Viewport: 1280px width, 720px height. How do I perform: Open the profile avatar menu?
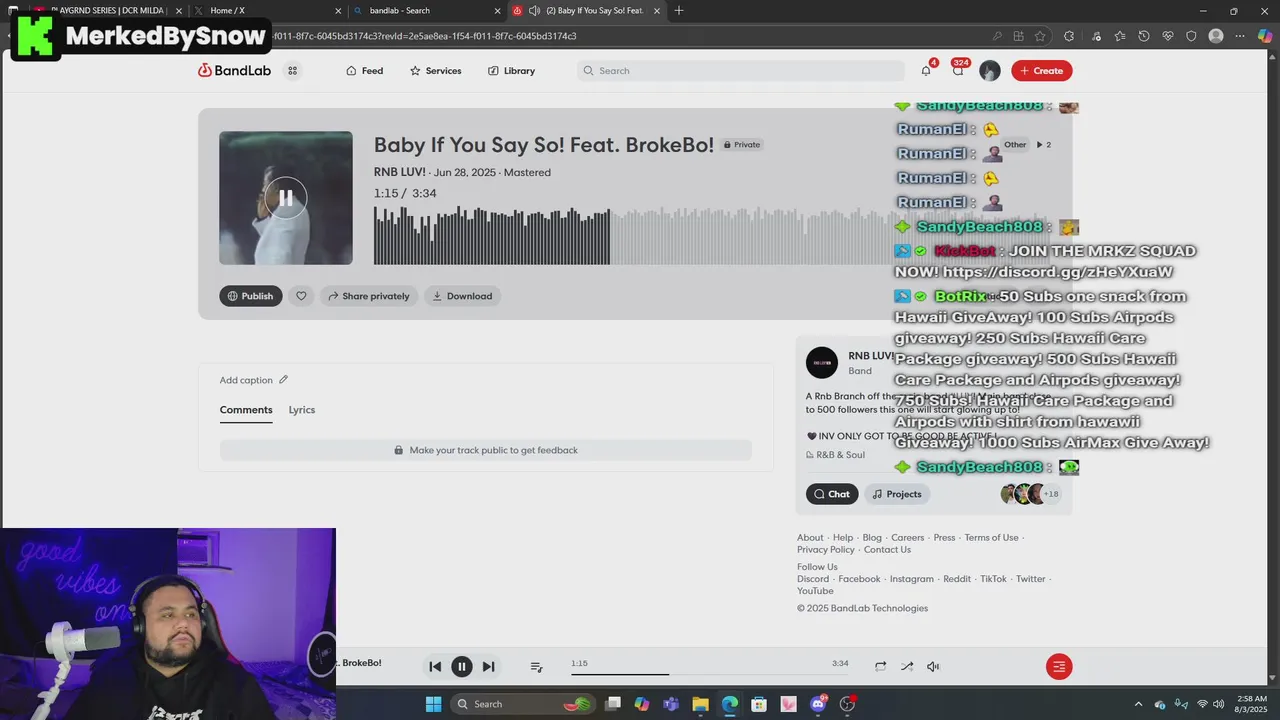[990, 71]
